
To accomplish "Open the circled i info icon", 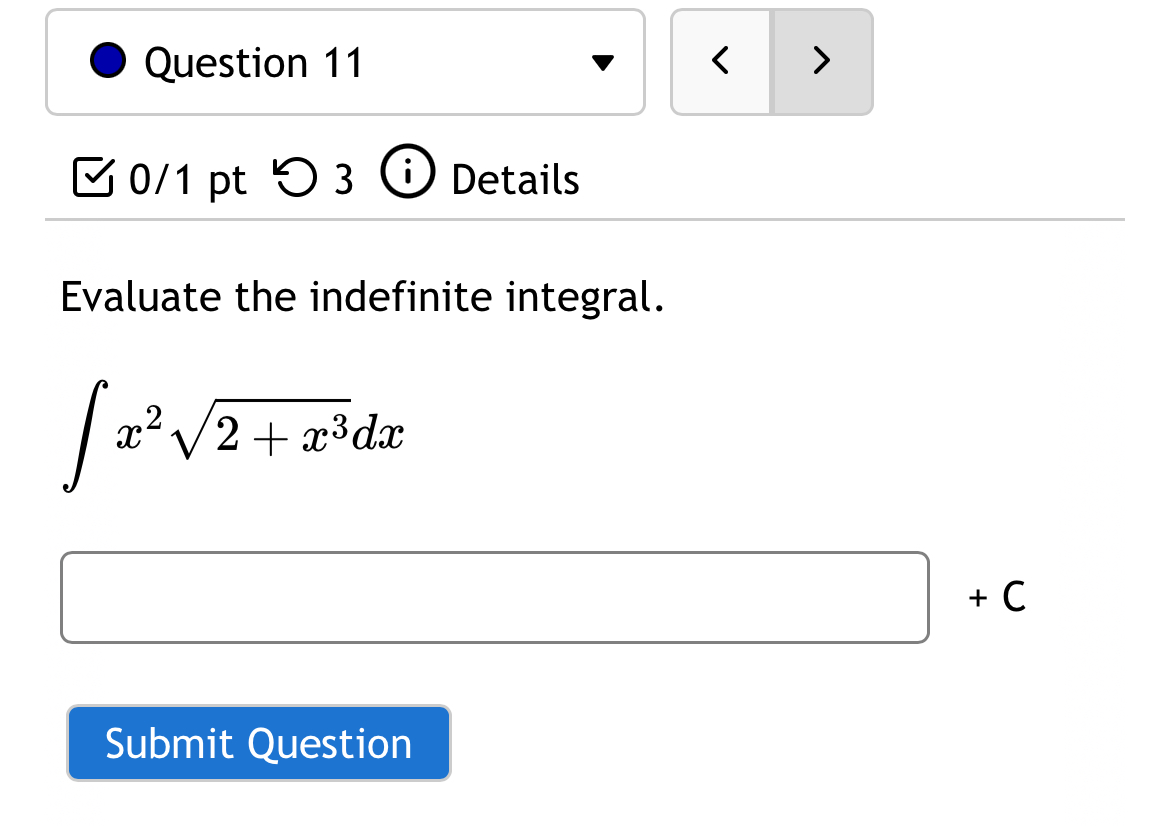I will pos(406,172).
